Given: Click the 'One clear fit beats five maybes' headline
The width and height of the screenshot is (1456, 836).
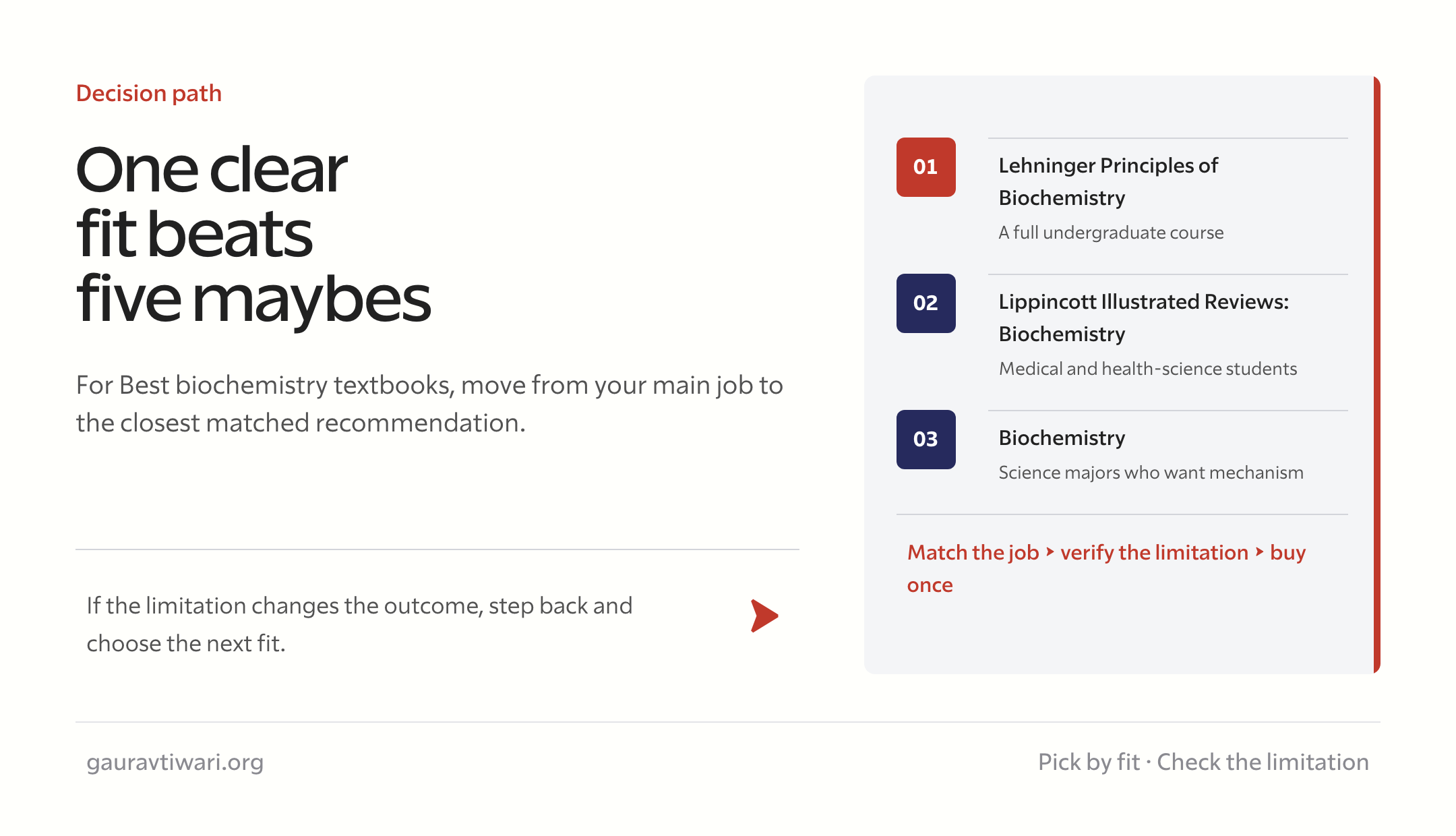Looking at the screenshot, I should (x=253, y=233).
